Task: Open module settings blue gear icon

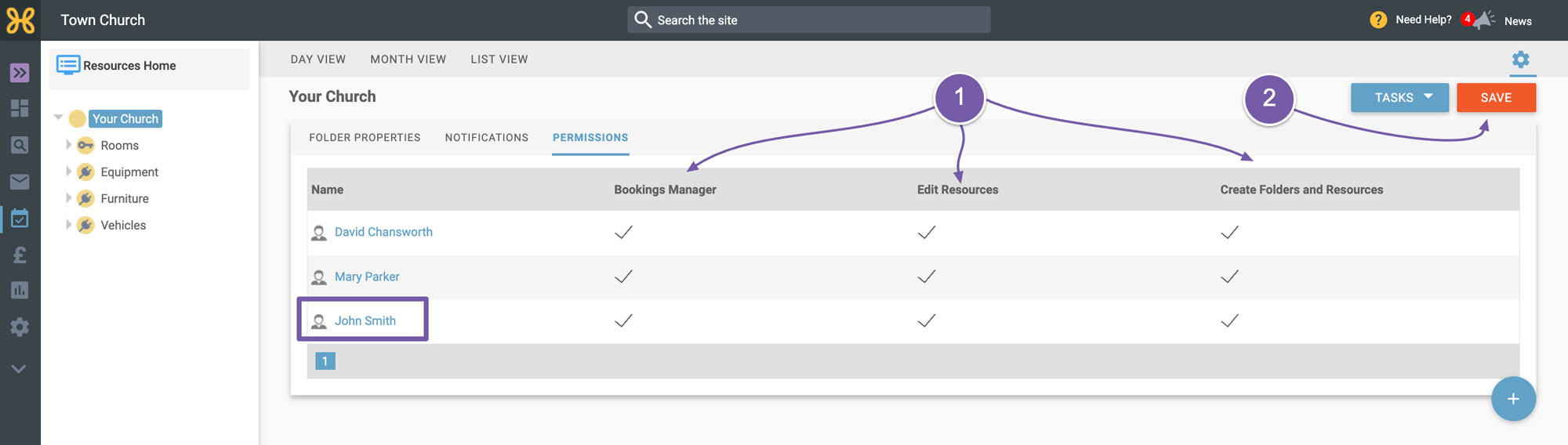Action: (1521, 60)
